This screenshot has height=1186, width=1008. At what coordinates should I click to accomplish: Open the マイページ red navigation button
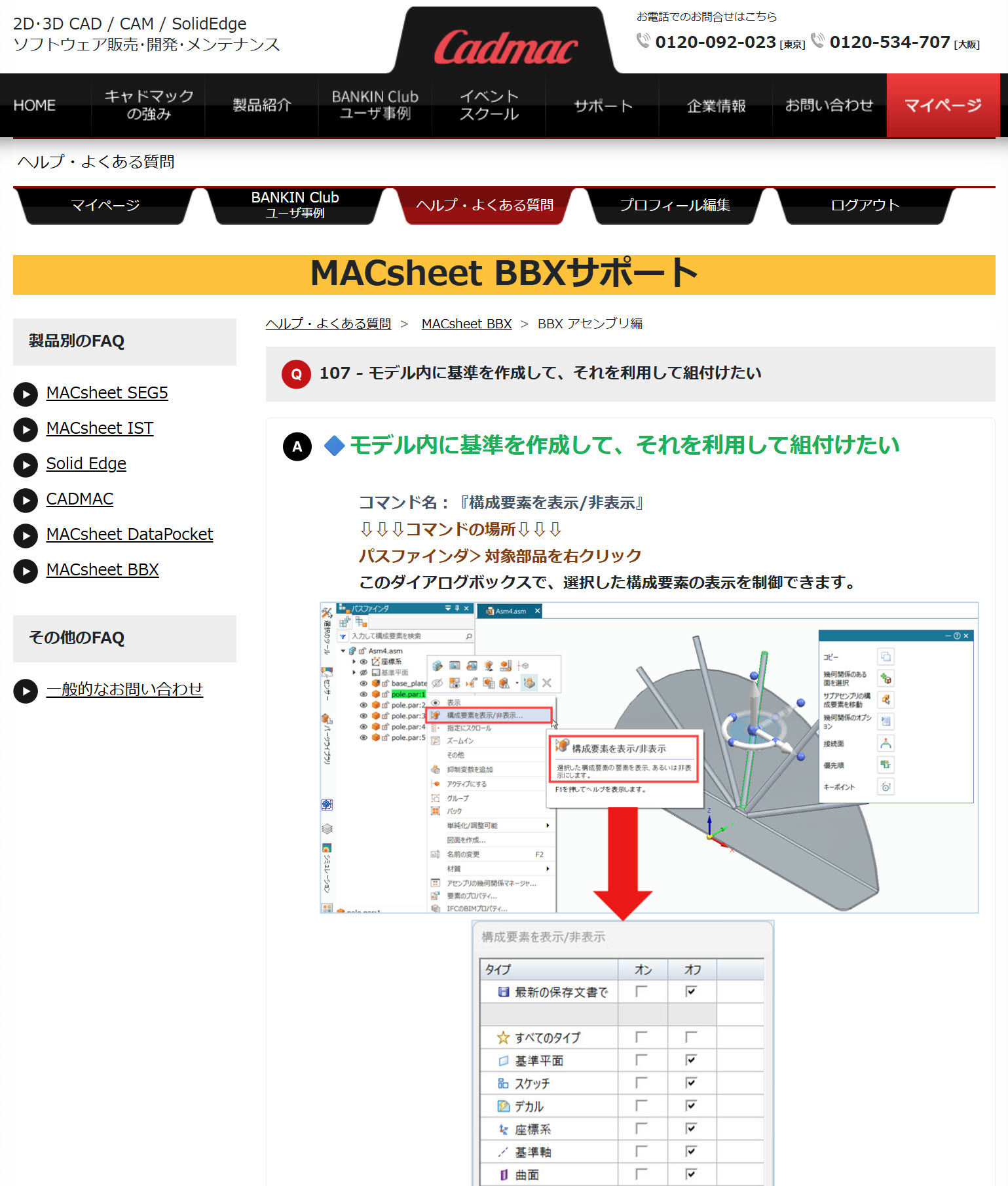[x=943, y=105]
